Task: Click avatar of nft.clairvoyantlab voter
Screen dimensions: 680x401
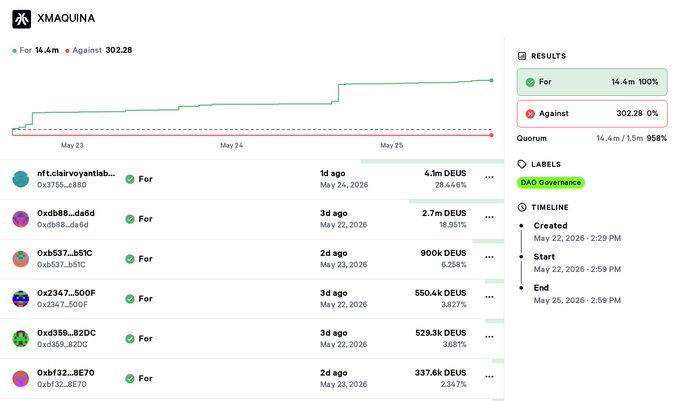Action: click(x=20, y=179)
